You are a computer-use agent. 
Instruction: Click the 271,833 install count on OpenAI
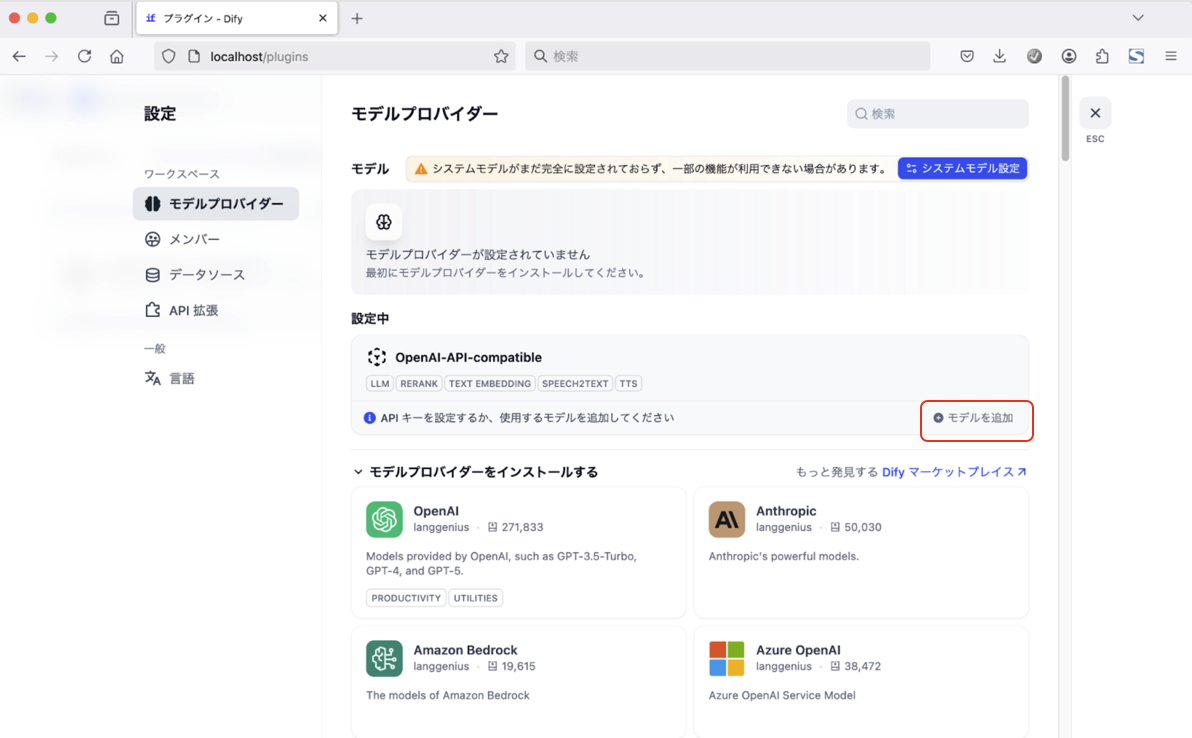pos(522,527)
